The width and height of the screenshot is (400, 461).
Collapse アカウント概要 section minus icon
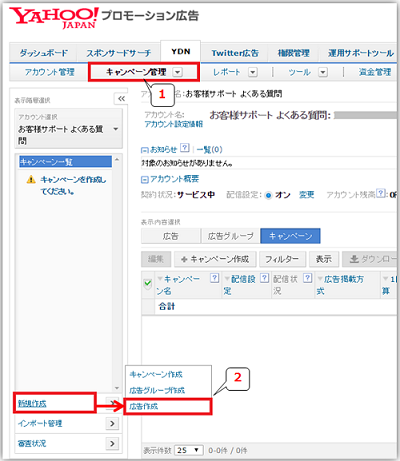145,180
